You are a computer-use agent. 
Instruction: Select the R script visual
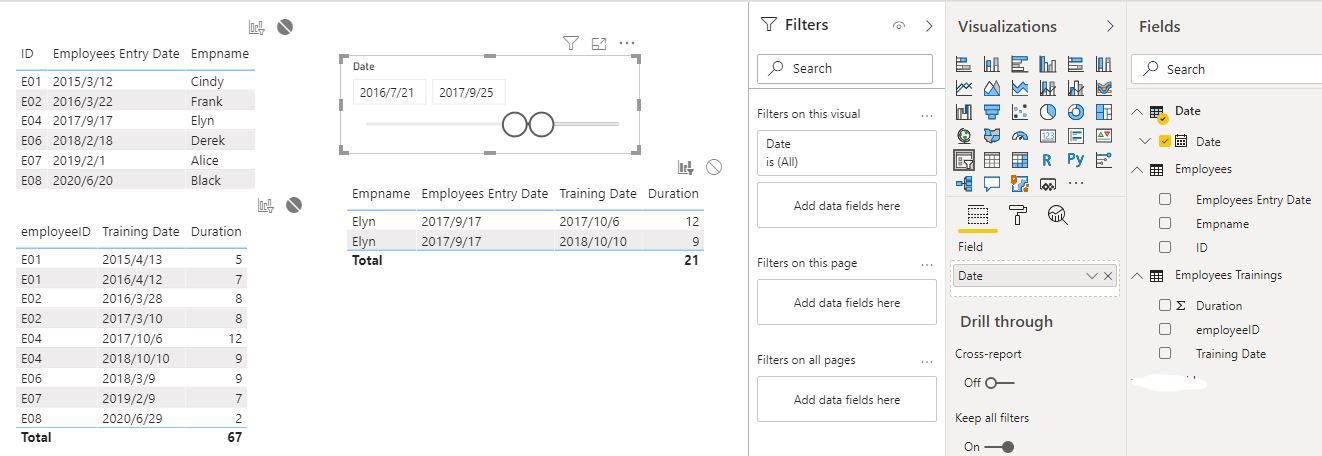[1048, 160]
